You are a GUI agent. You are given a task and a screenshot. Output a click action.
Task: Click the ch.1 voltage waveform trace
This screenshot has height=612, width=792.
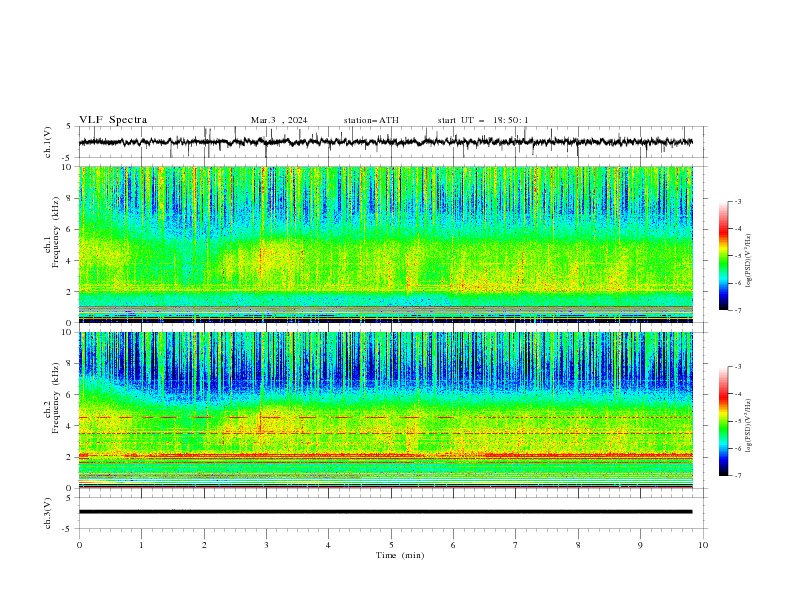tap(385, 142)
